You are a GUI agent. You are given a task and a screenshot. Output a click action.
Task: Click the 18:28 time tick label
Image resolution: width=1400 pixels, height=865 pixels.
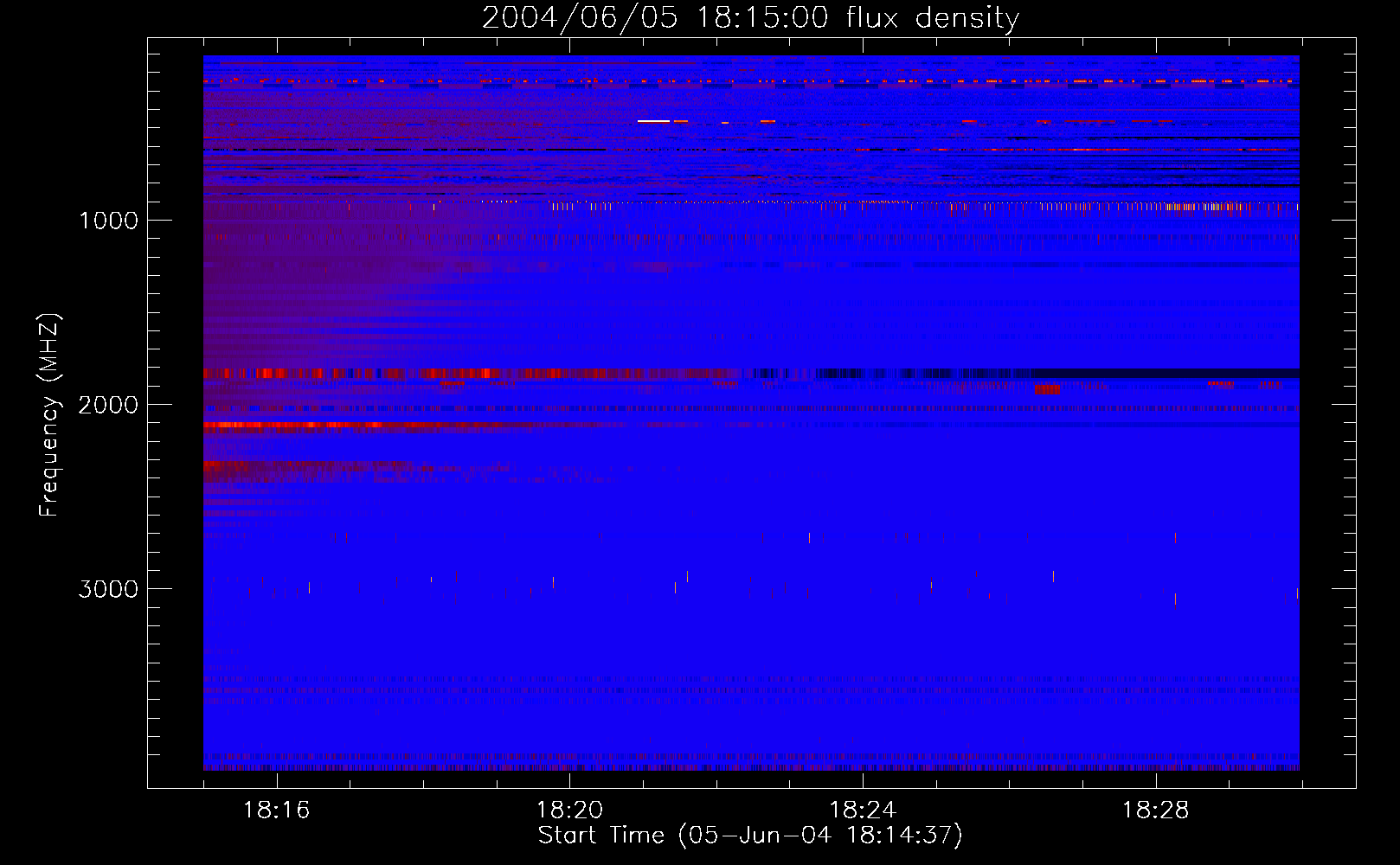tap(1156, 811)
